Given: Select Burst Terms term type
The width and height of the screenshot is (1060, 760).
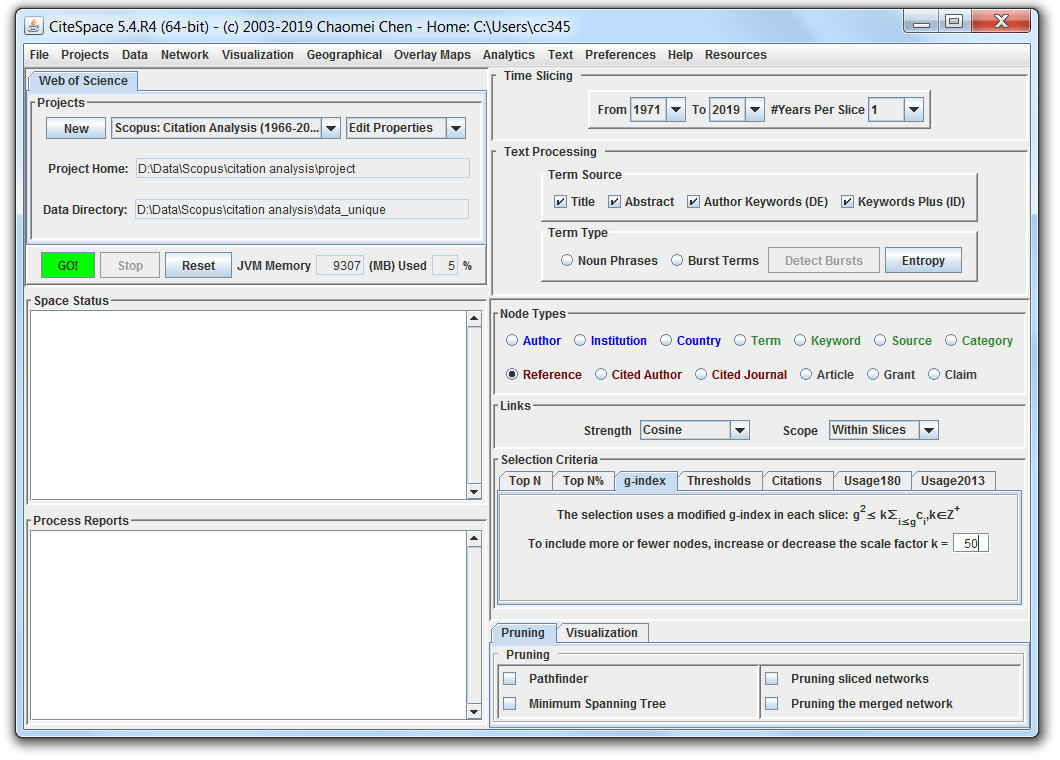Looking at the screenshot, I should pyautogui.click(x=677, y=260).
